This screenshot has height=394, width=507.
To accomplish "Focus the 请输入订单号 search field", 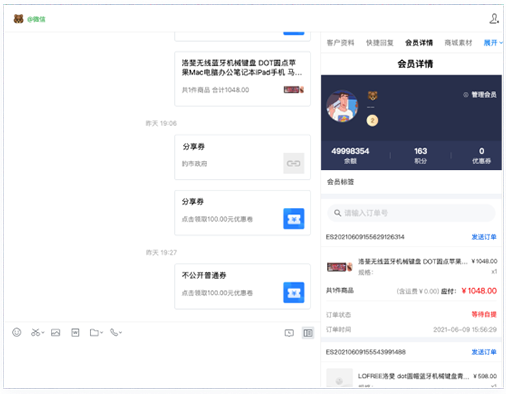I will click(411, 213).
